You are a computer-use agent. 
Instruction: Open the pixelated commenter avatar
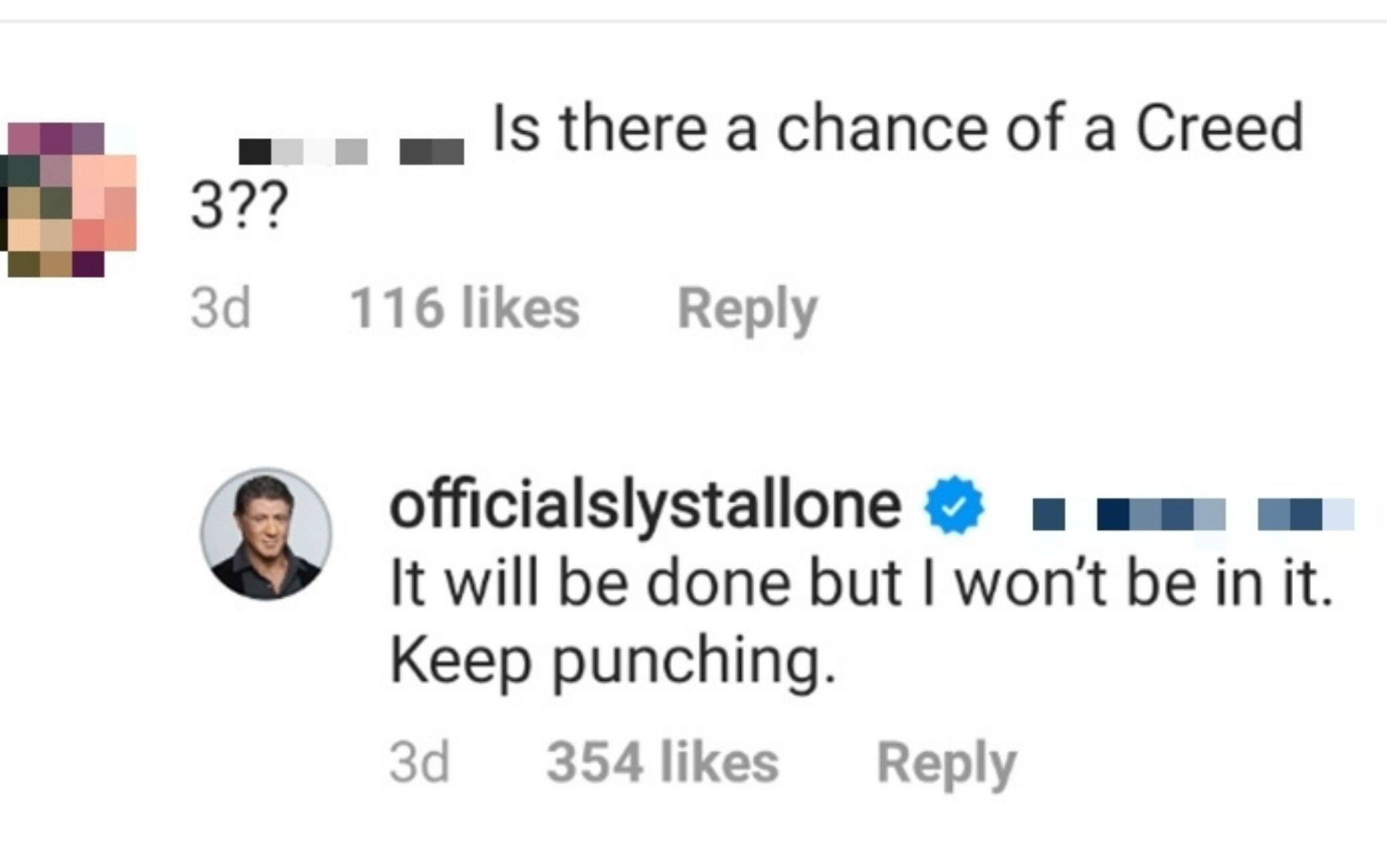(x=70, y=199)
